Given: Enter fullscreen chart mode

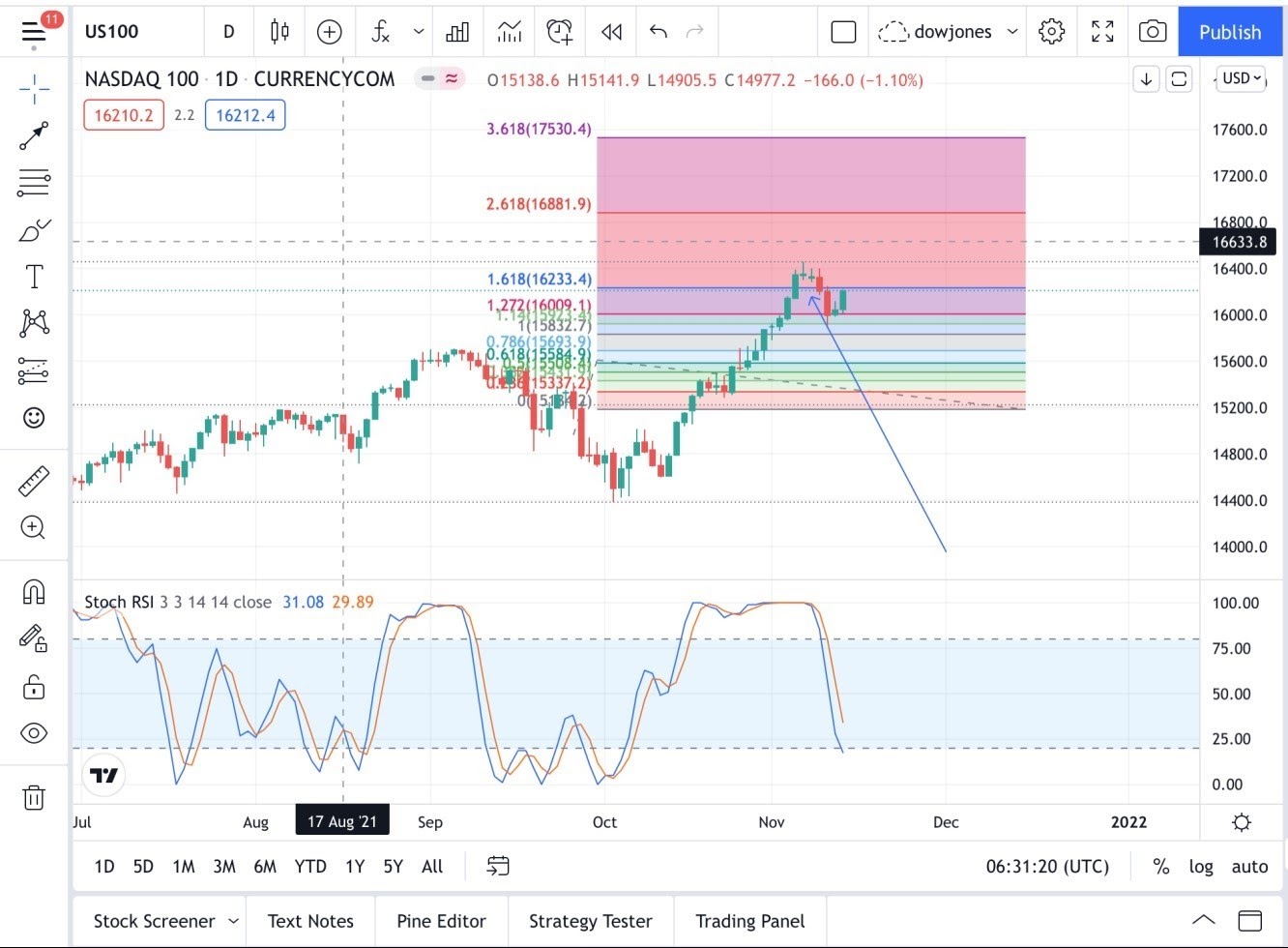Looking at the screenshot, I should tap(1102, 32).
